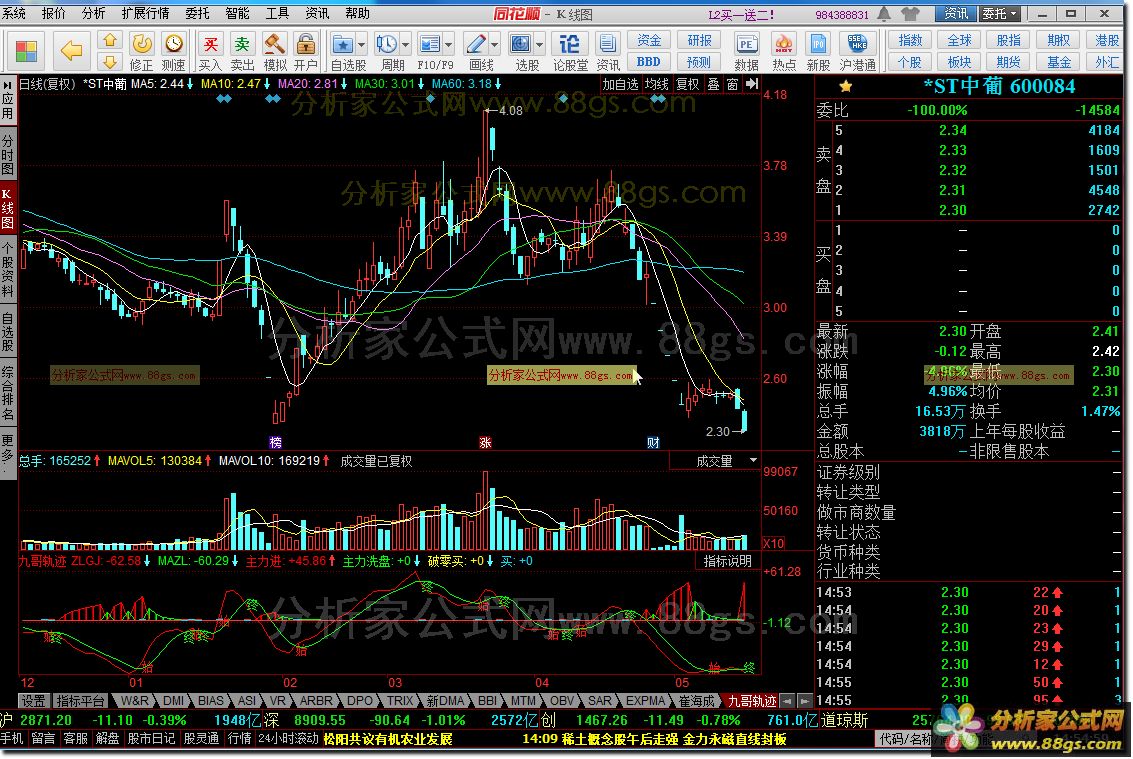1133x759 pixels.
Task: Toggle the 窗 multi-window layout option
Action: [733, 84]
